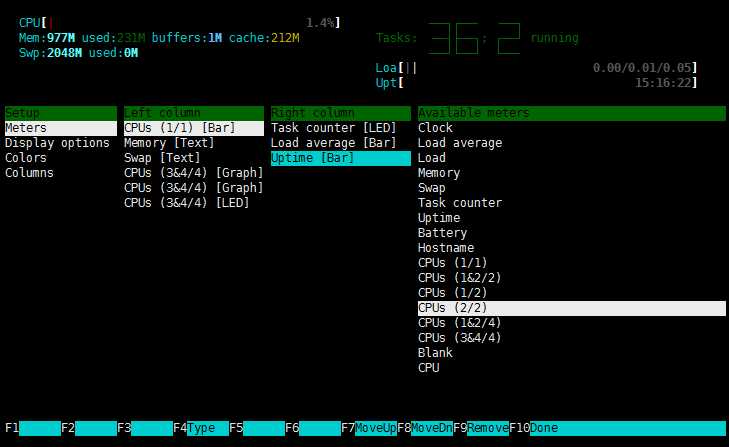Click the Tasks LED counter display
Viewport: 729px width, 447px height.
477,38
